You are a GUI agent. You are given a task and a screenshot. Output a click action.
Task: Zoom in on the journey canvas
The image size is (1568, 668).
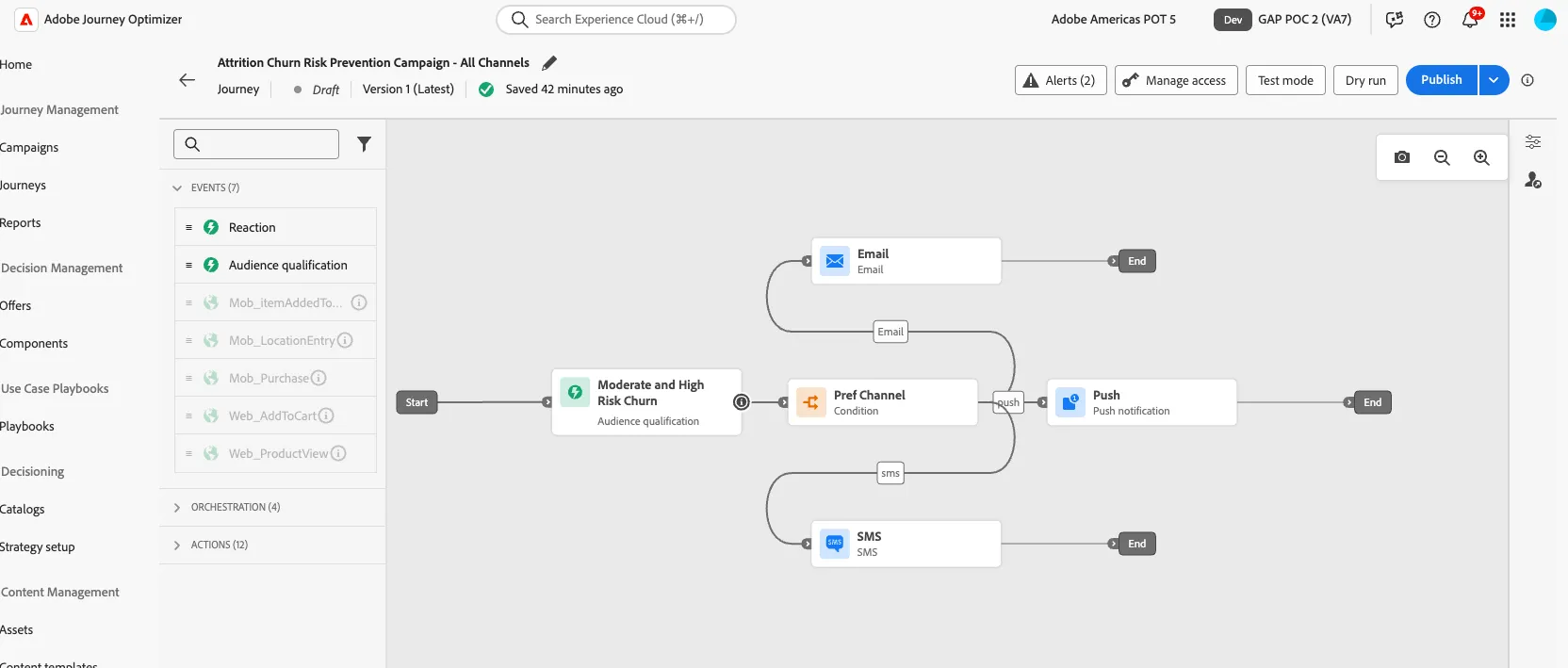coord(1481,157)
